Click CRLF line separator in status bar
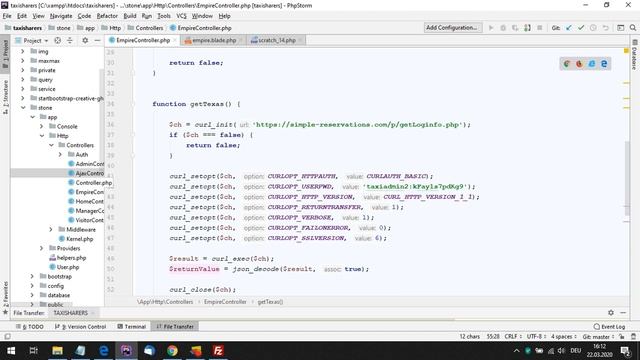 pos(513,337)
